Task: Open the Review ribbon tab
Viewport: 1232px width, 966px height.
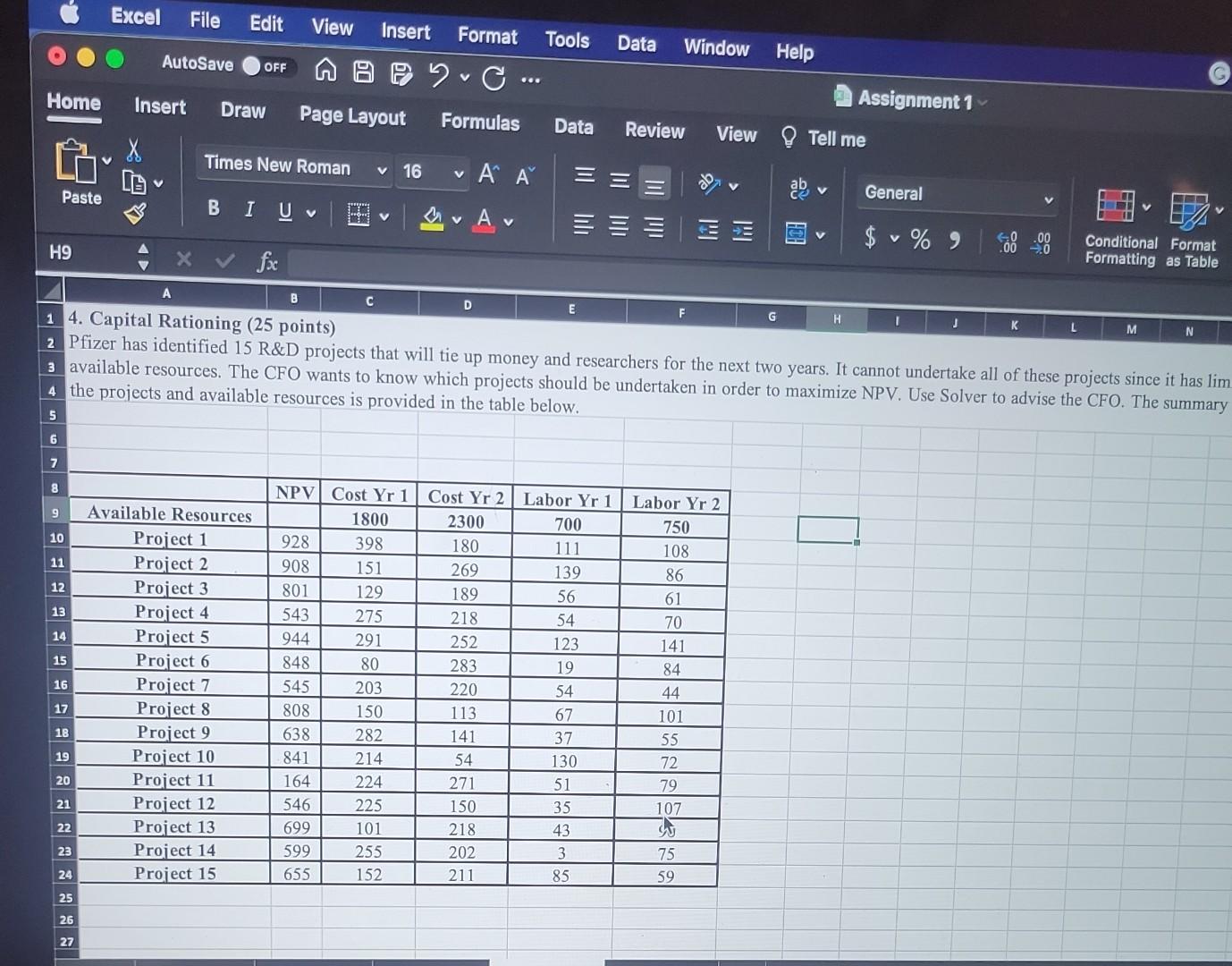Action: tap(654, 131)
